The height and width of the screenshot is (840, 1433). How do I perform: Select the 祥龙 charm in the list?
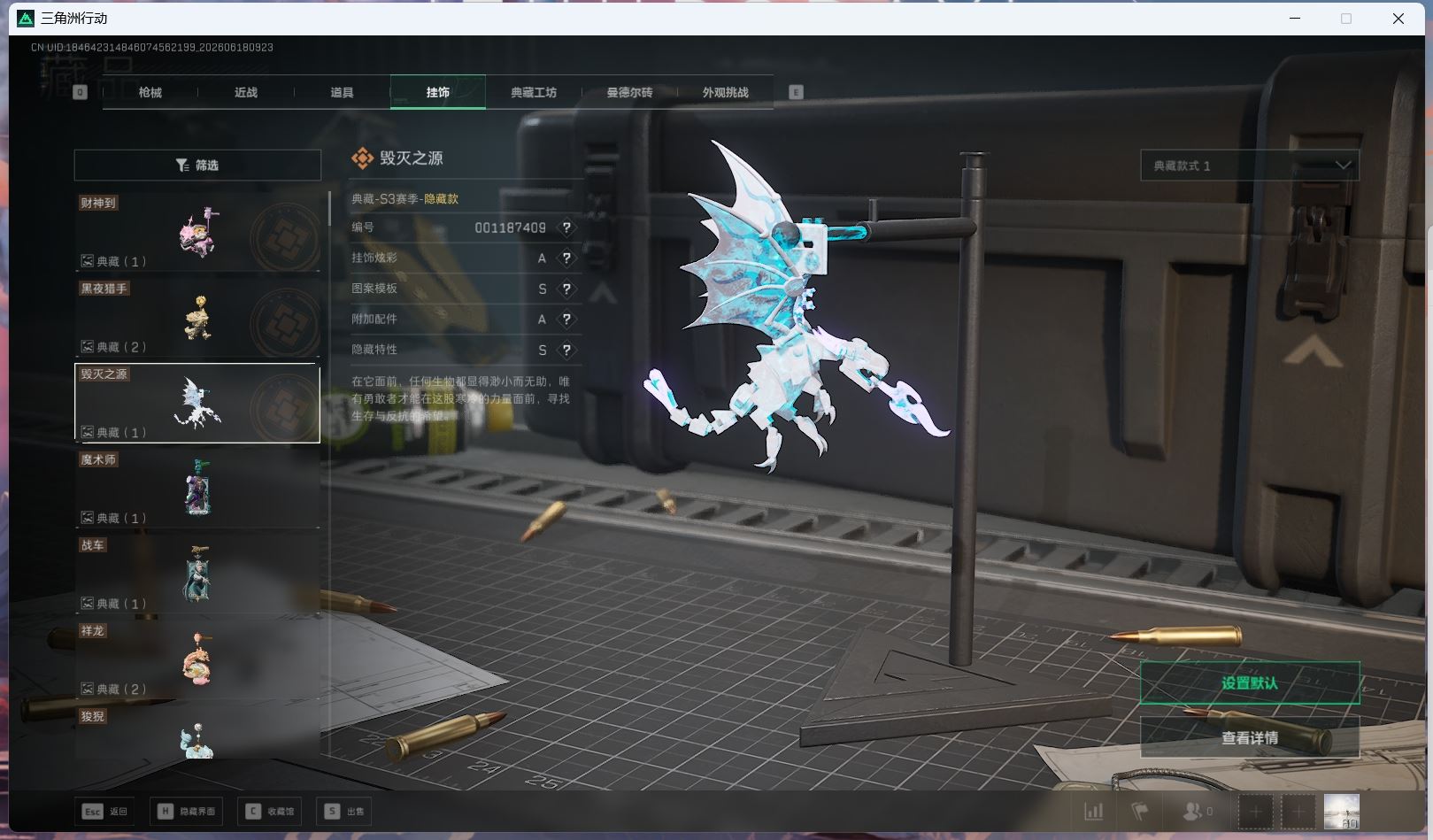pyautogui.click(x=197, y=659)
